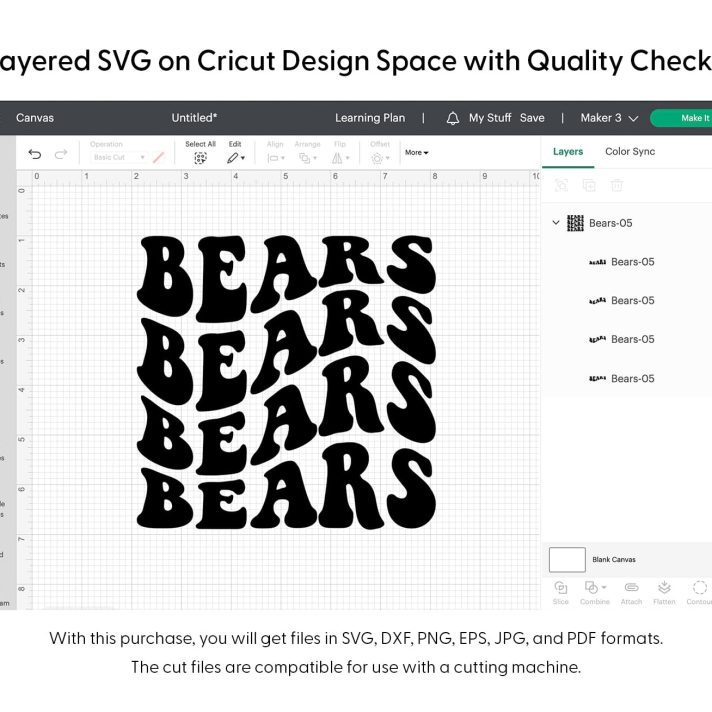Image resolution: width=712 pixels, height=712 pixels.
Task: Open My Stuff
Action: 490,118
